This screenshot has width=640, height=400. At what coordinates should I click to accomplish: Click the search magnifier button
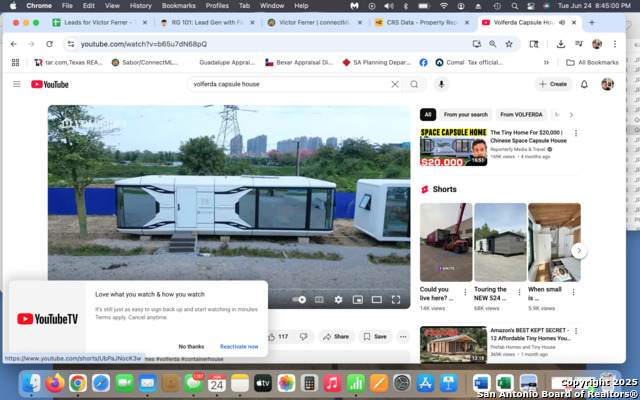414,84
